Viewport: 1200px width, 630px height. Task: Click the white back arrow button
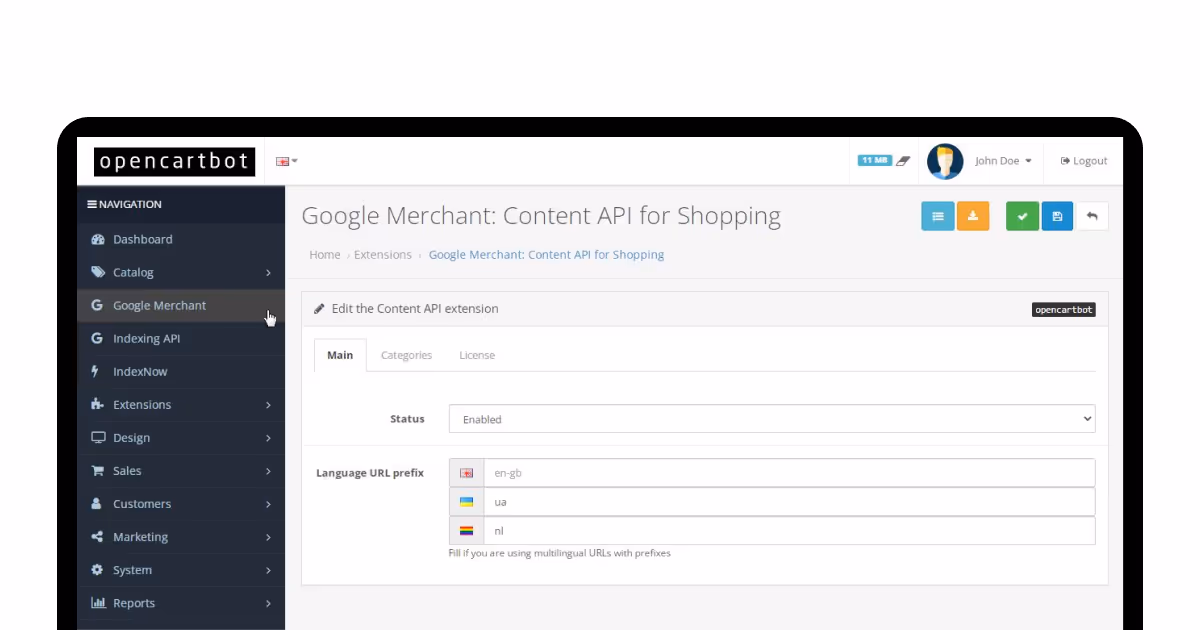coord(1092,216)
